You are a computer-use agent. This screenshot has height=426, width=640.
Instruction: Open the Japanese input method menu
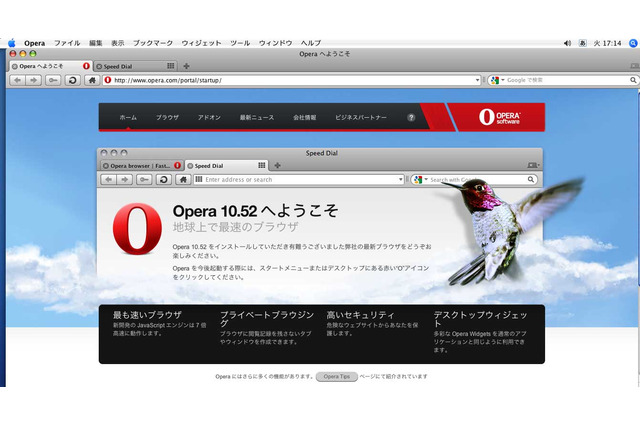pos(583,43)
